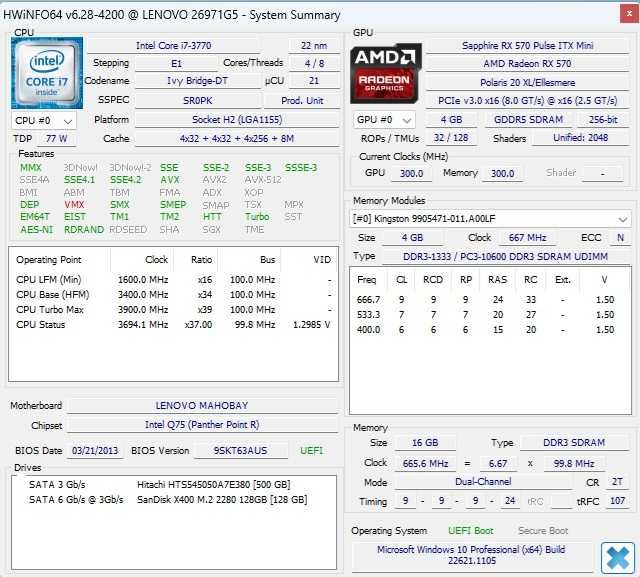Image resolution: width=640 pixels, height=577 pixels.
Task: Click the BIOS date 03/21/2013
Action: tap(95, 451)
